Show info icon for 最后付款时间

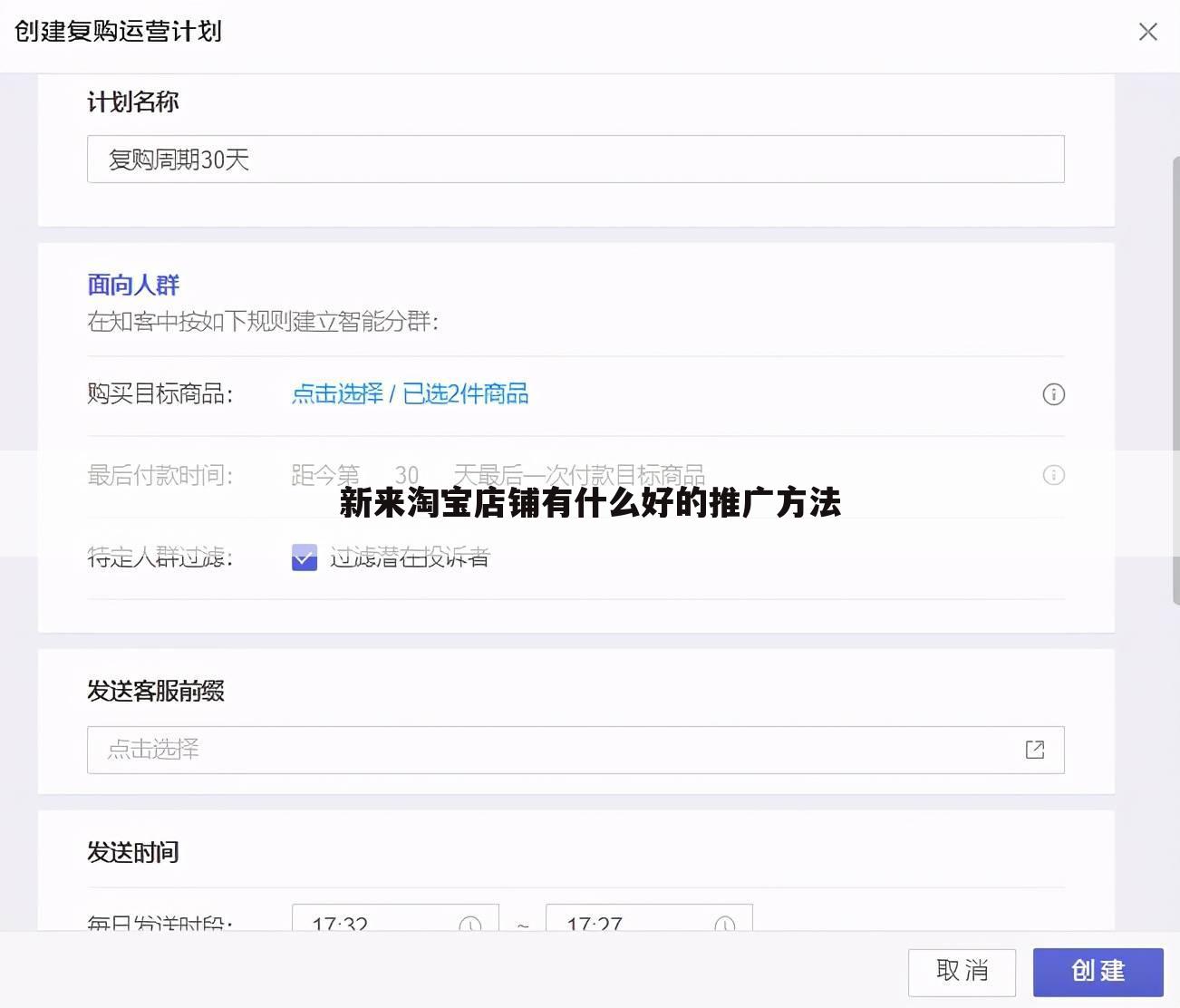click(1053, 475)
